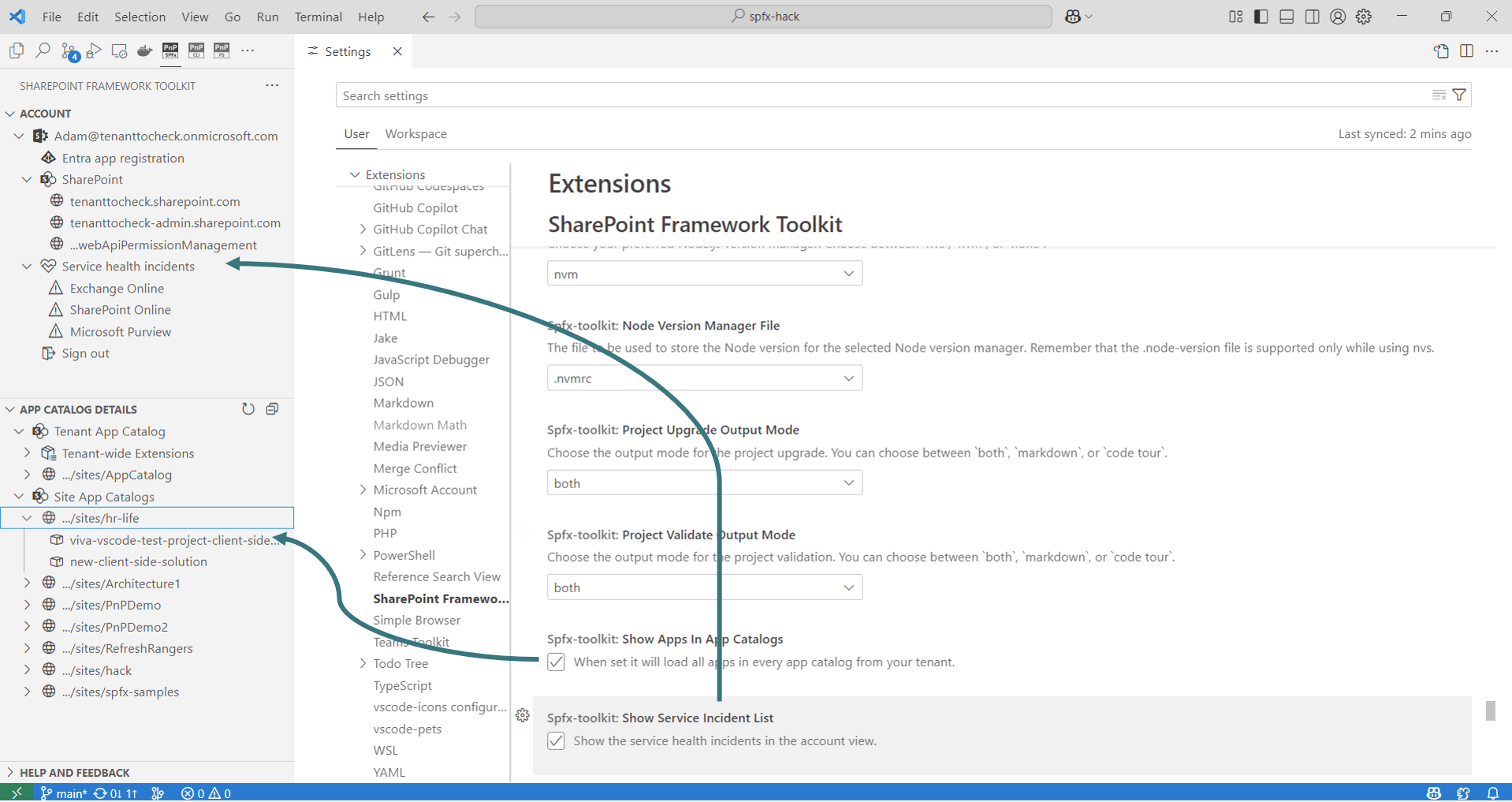Toggle the bottom panel visibility
Image resolution: width=1512 pixels, height=802 pixels.
[x=1287, y=17]
